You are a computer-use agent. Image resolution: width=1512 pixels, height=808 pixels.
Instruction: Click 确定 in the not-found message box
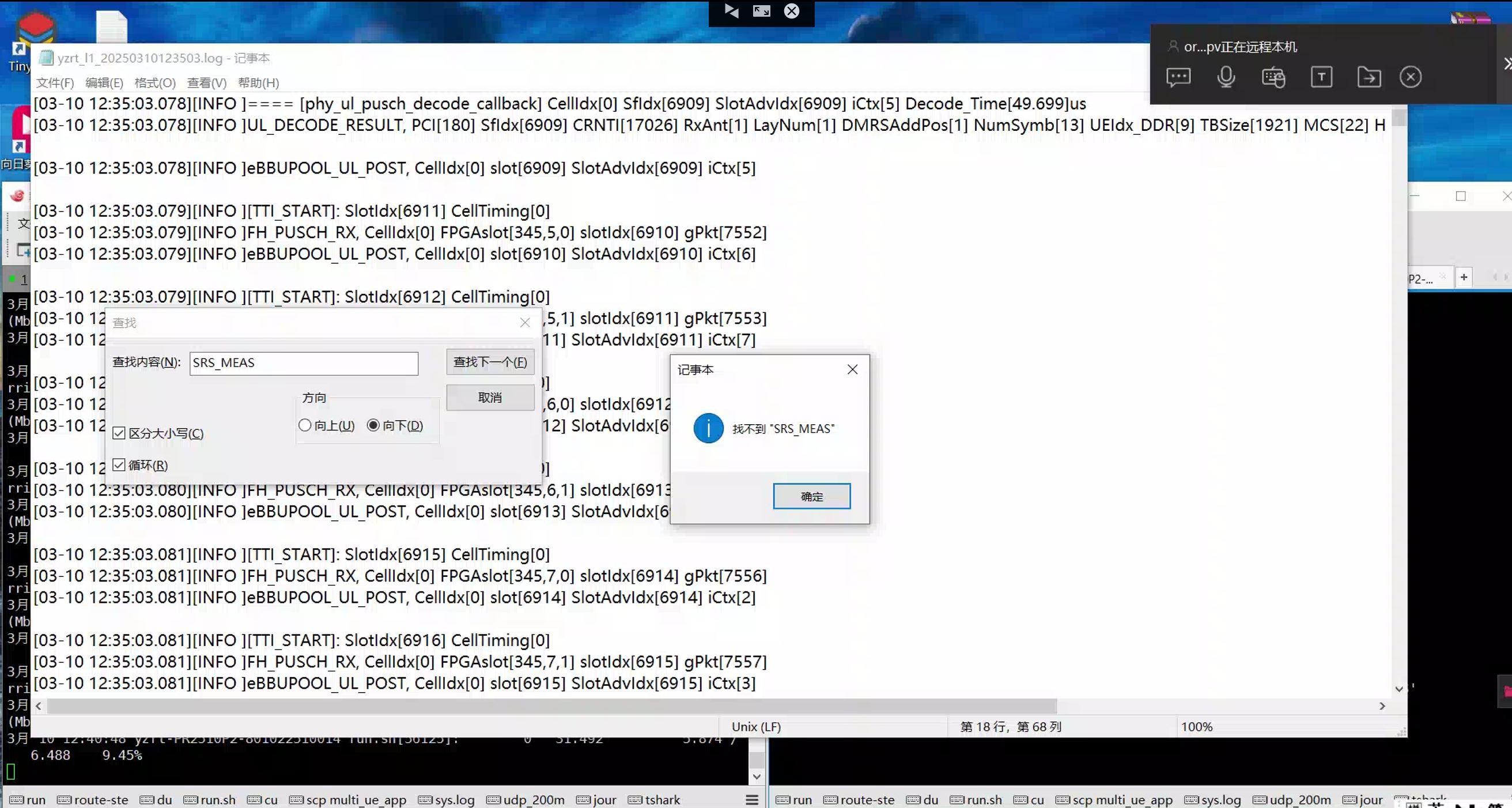[811, 496]
